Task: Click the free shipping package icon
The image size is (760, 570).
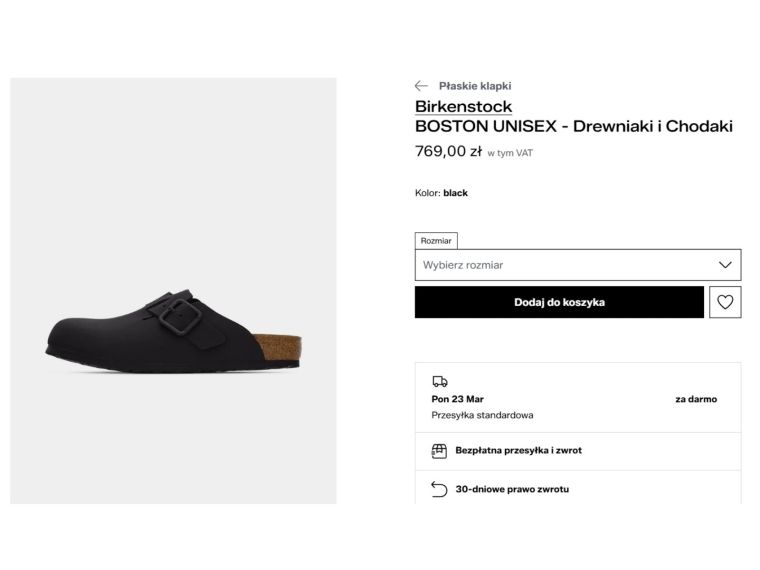Action: tap(439, 451)
